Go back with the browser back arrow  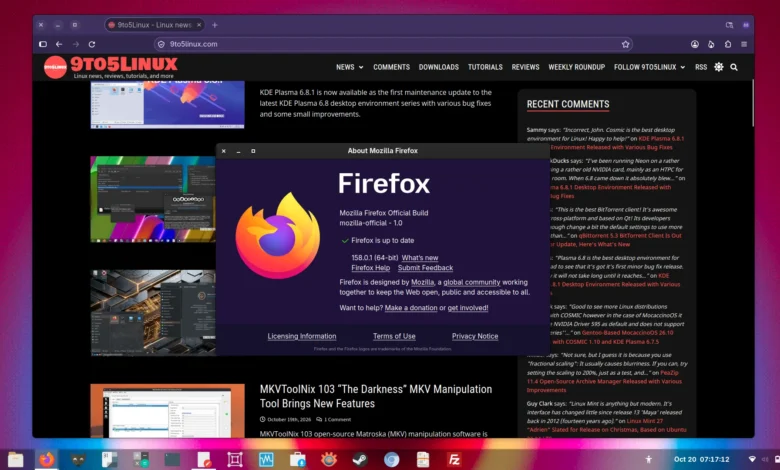(59, 44)
